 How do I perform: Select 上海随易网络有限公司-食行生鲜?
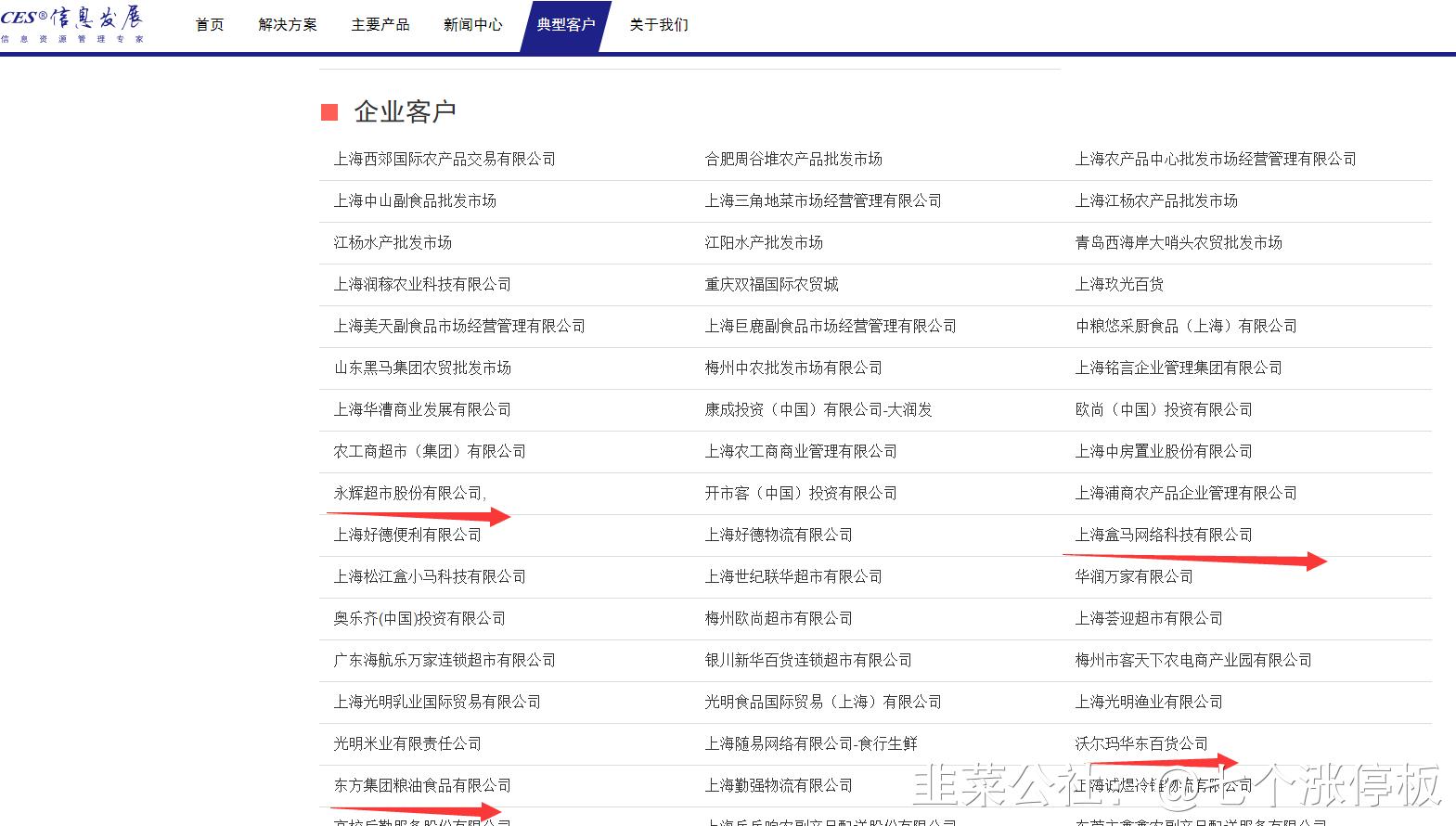pos(811,744)
